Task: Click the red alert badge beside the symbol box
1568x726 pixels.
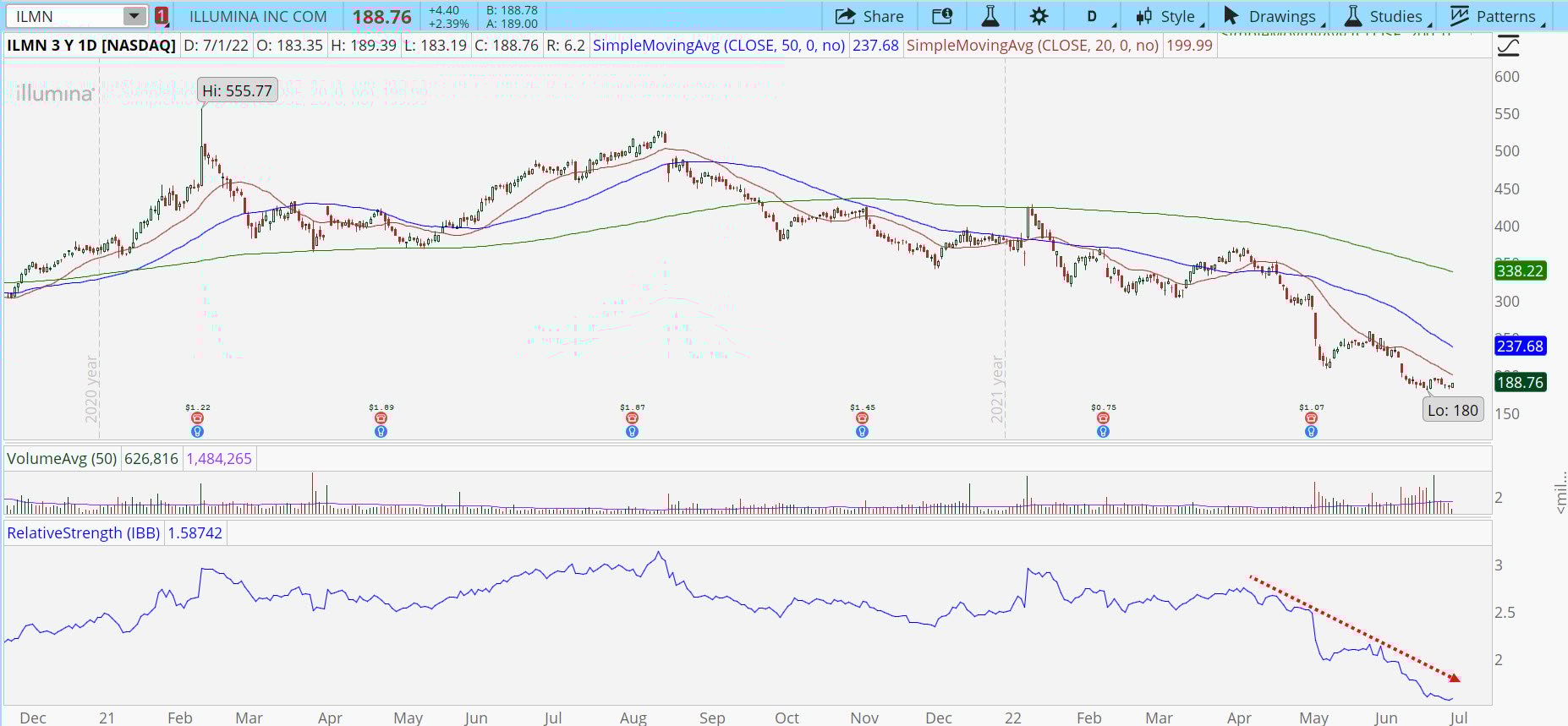Action: tap(162, 16)
